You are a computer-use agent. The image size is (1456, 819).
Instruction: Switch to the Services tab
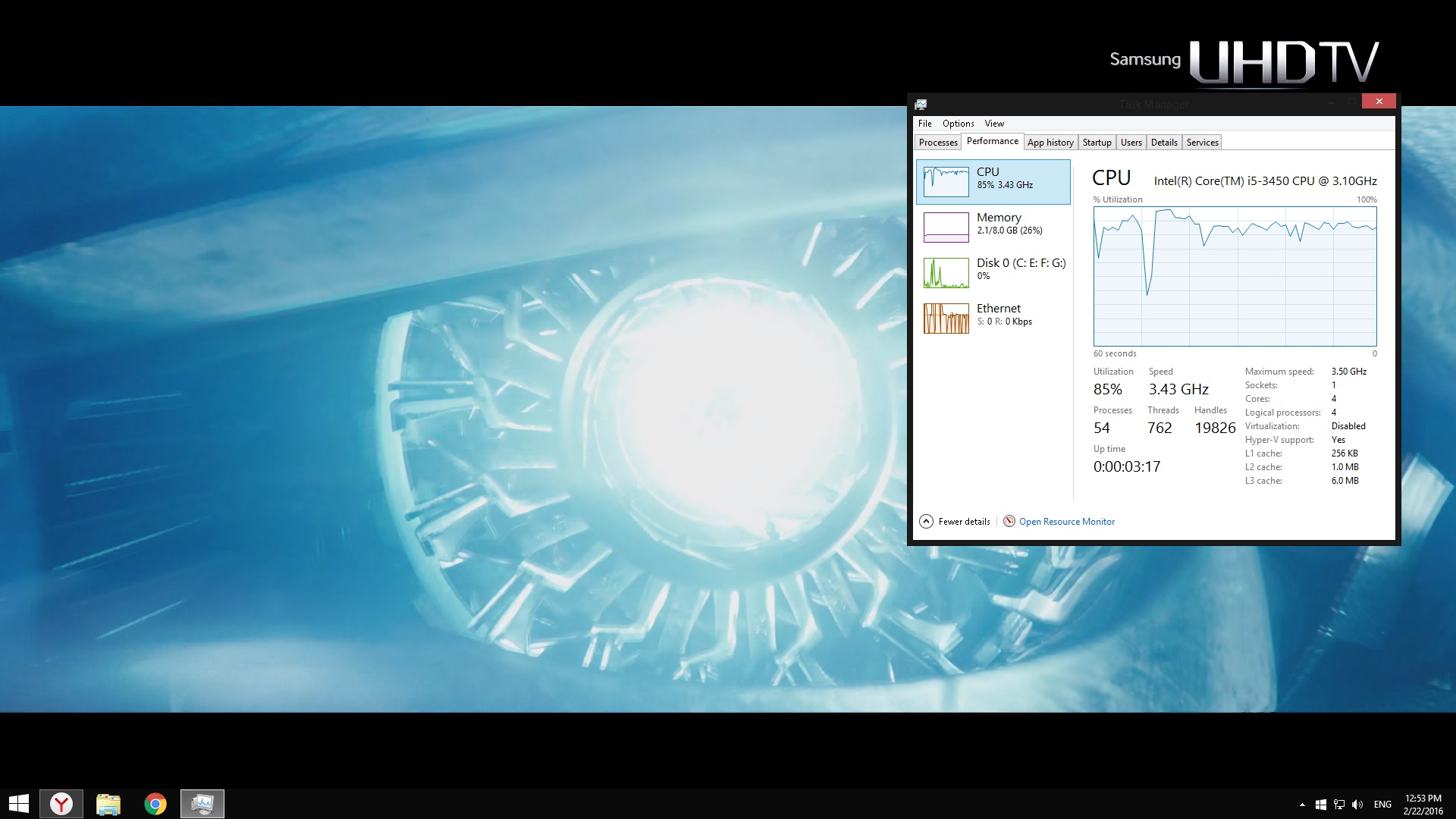coord(1202,143)
